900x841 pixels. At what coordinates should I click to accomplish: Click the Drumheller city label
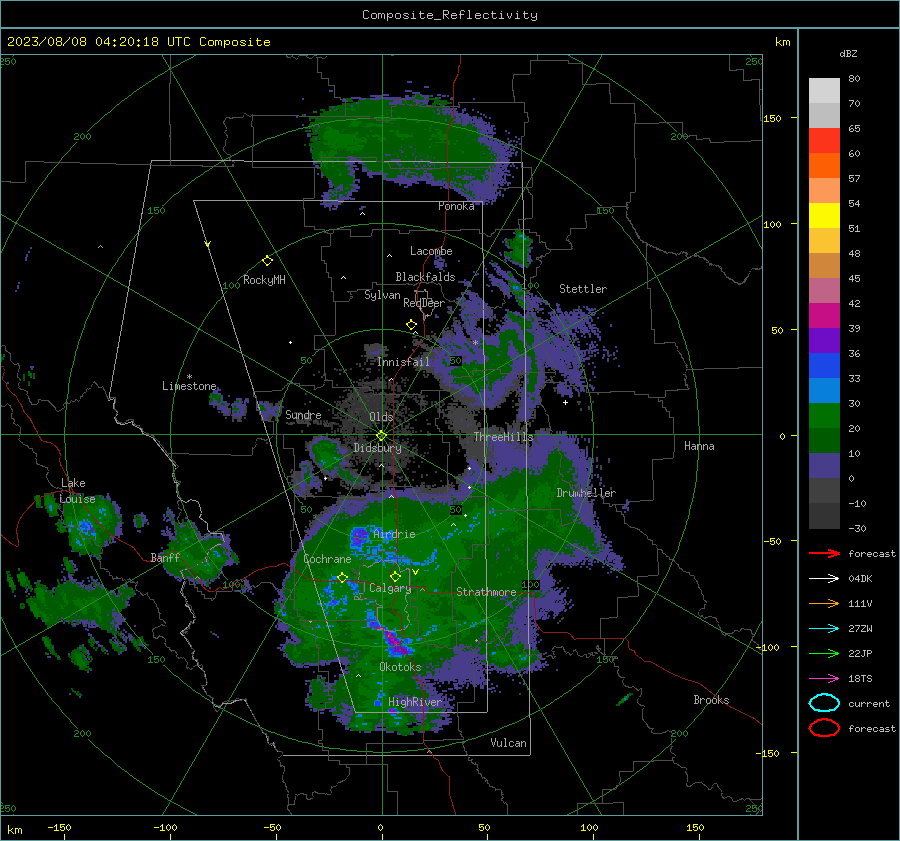(586, 493)
